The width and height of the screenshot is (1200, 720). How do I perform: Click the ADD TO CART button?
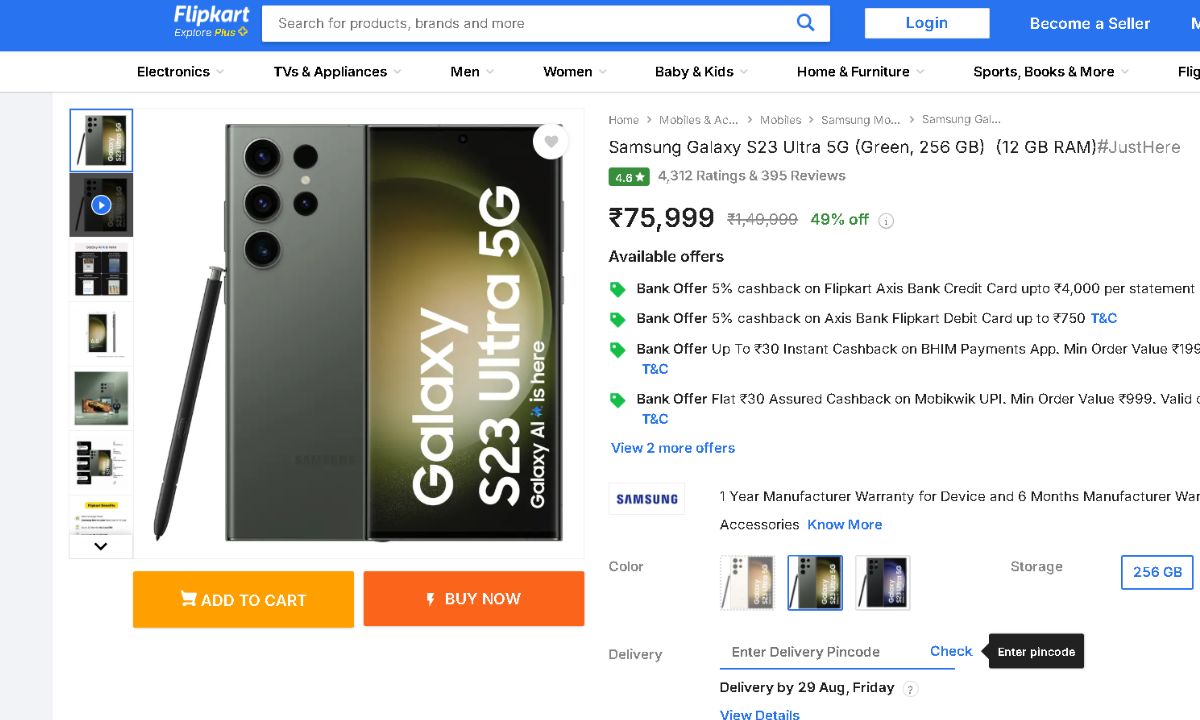(243, 600)
